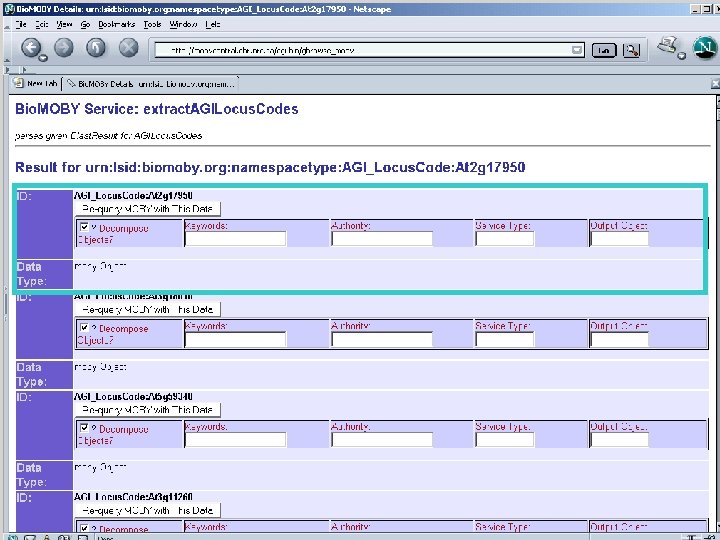Open the Help menu
This screenshot has height=540, width=720.
click(213, 24)
